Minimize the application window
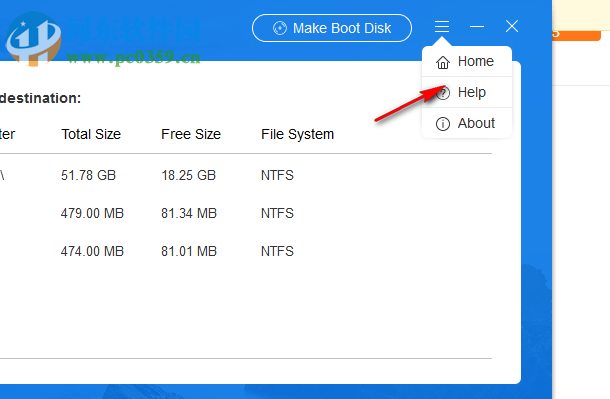Screen dimensions: 610x399 477,27
